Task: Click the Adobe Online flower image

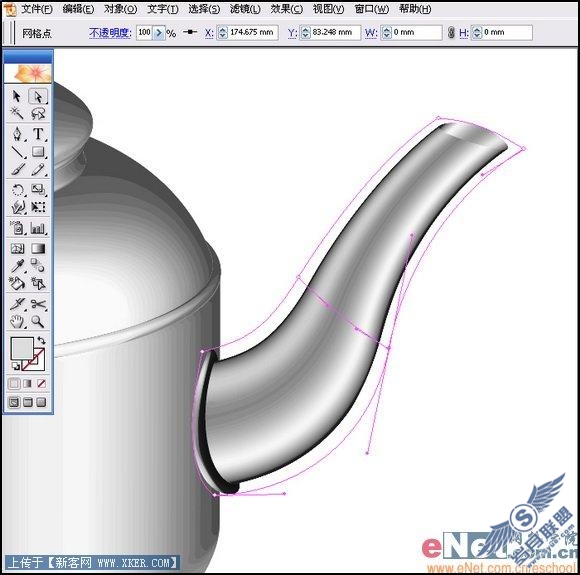Action: click(28, 73)
